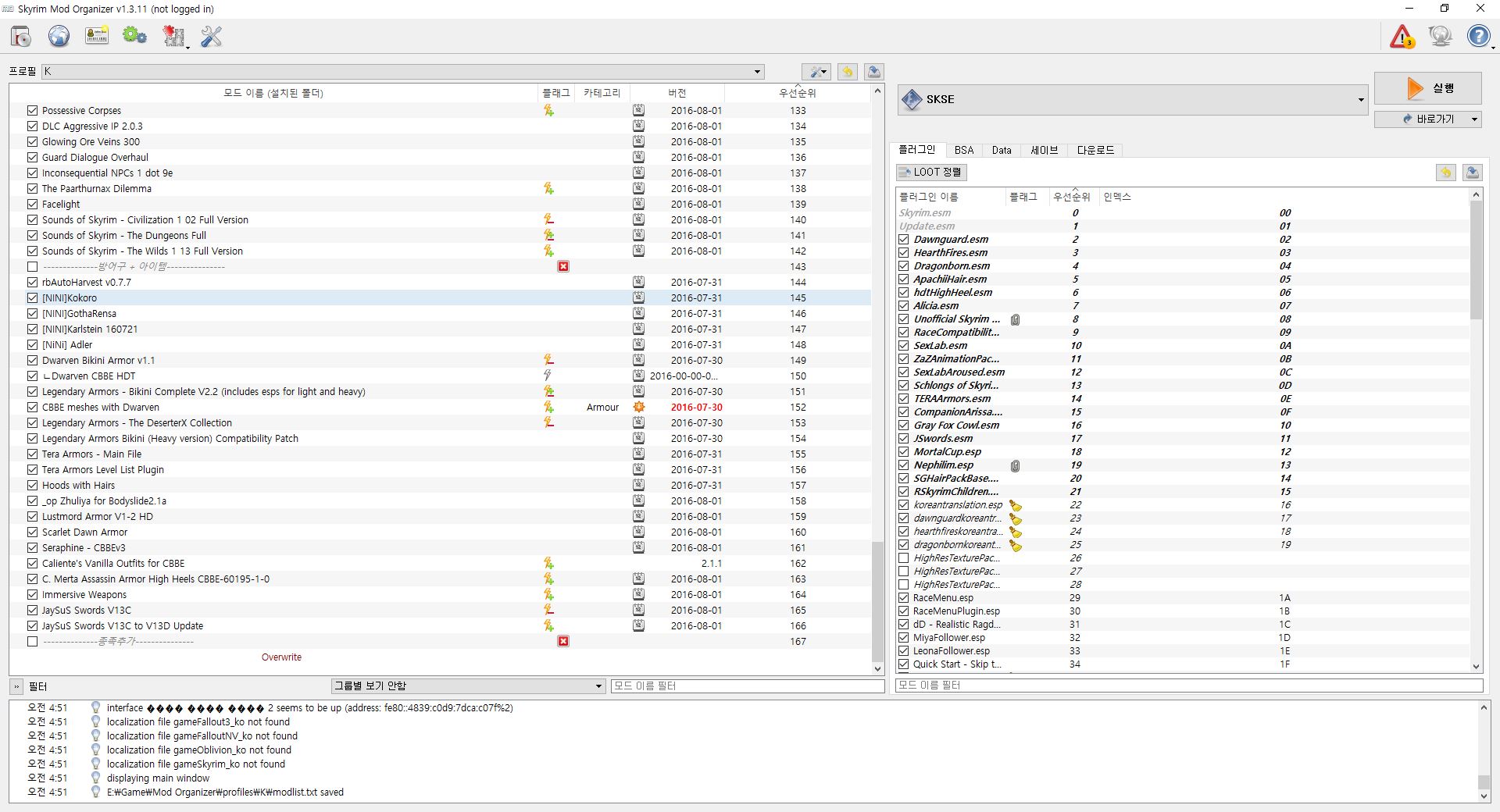Open the profiles configuration icon

coord(97,36)
